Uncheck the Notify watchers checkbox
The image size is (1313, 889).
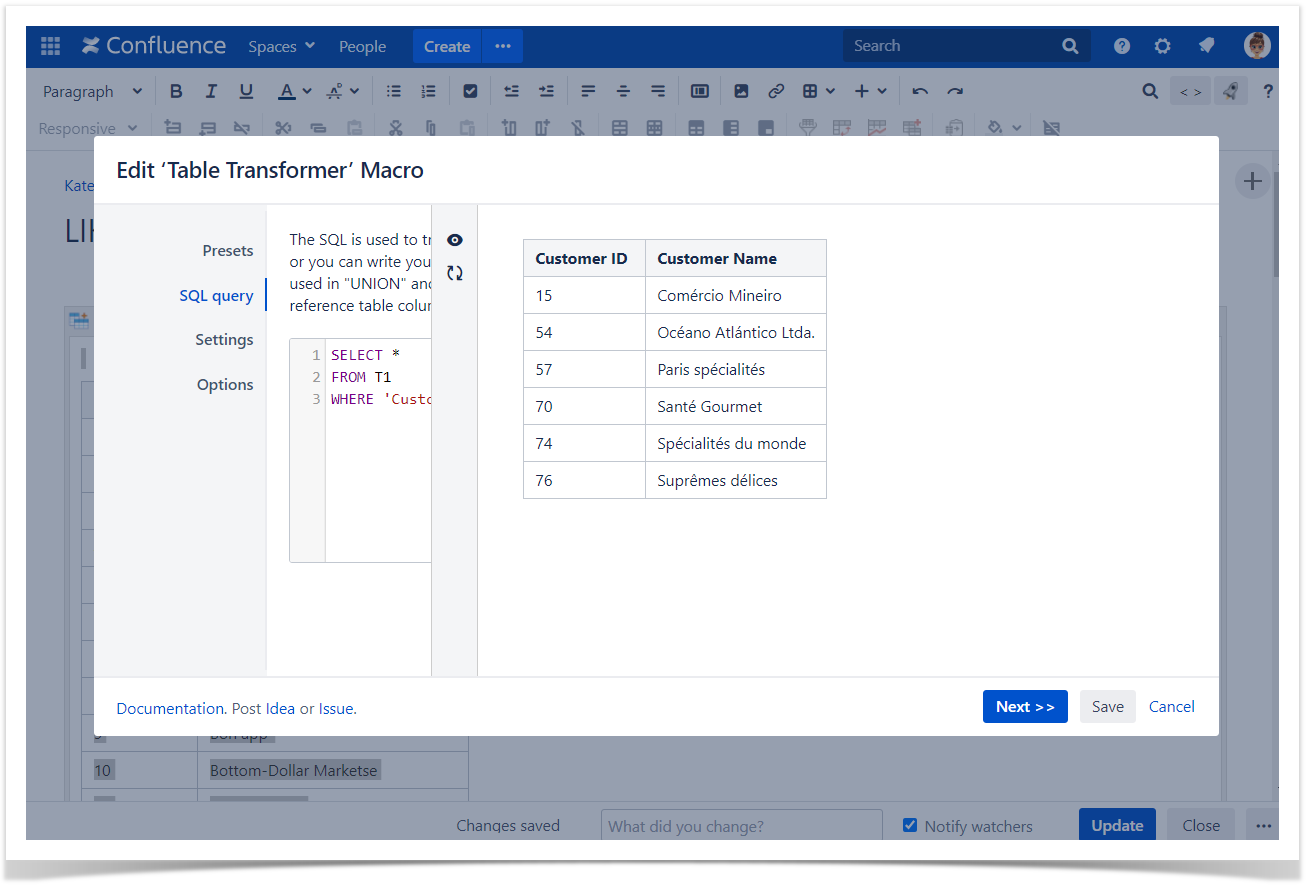click(x=910, y=825)
